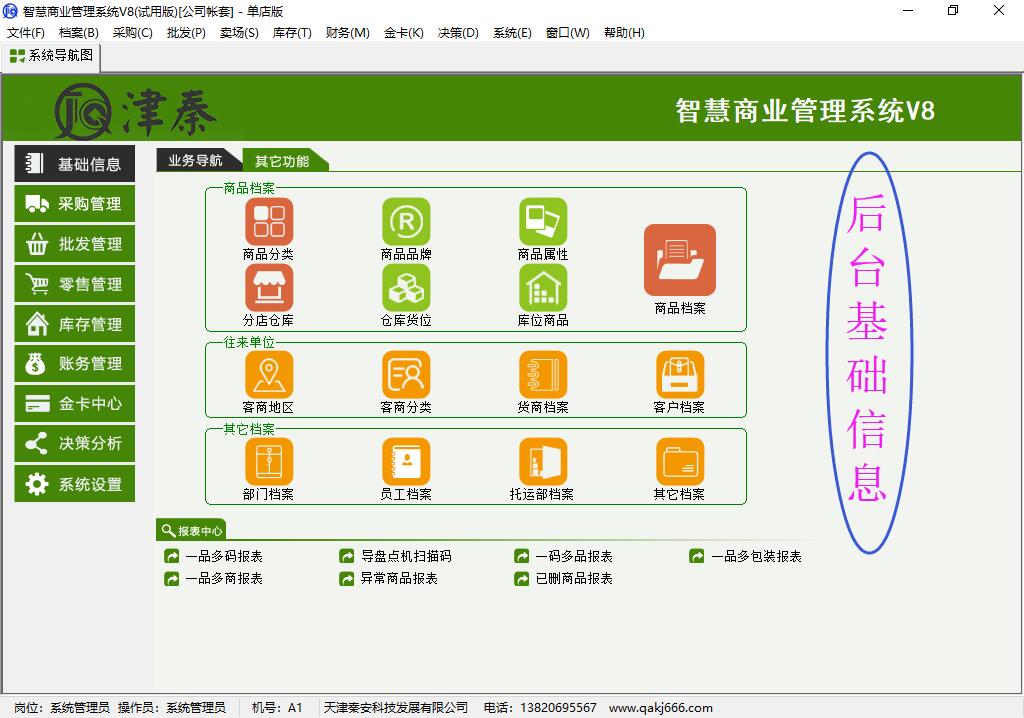Select 库存管理 sidebar button
Screen dimensions: 1024x718
(75, 324)
